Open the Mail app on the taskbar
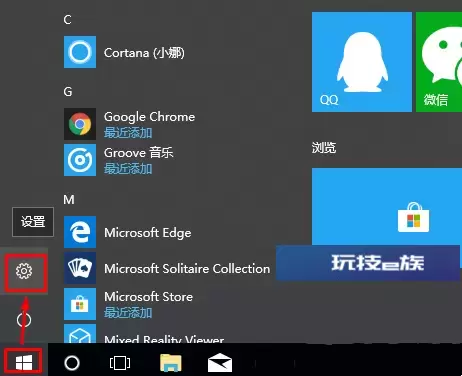Viewport: 462px width, 376px height. pos(220,363)
